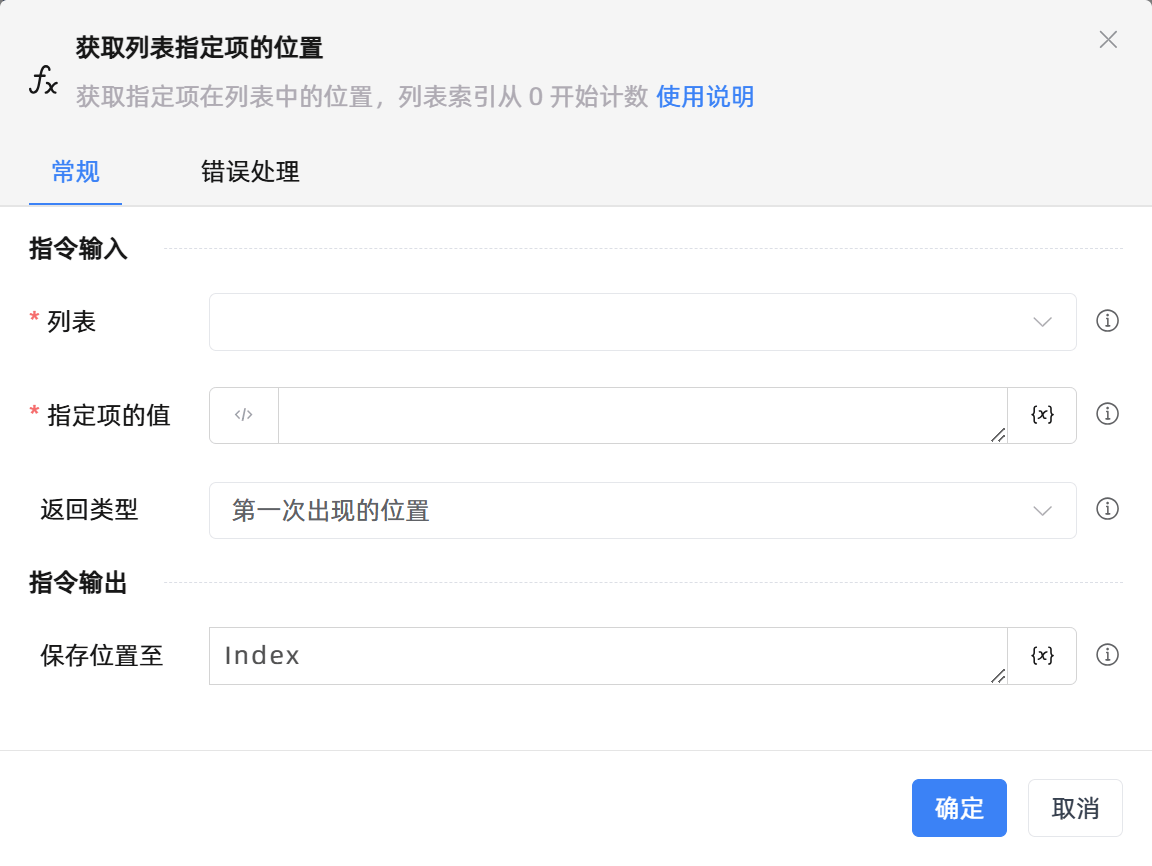Toggle code mode icon for 指定项的值
The image size is (1152, 866).
(244, 415)
